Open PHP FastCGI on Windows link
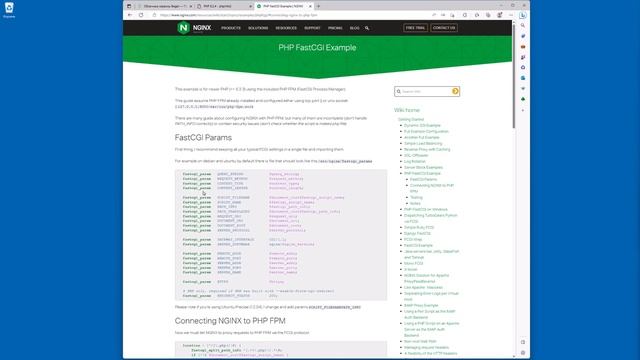640x360 pixels. click(426, 209)
